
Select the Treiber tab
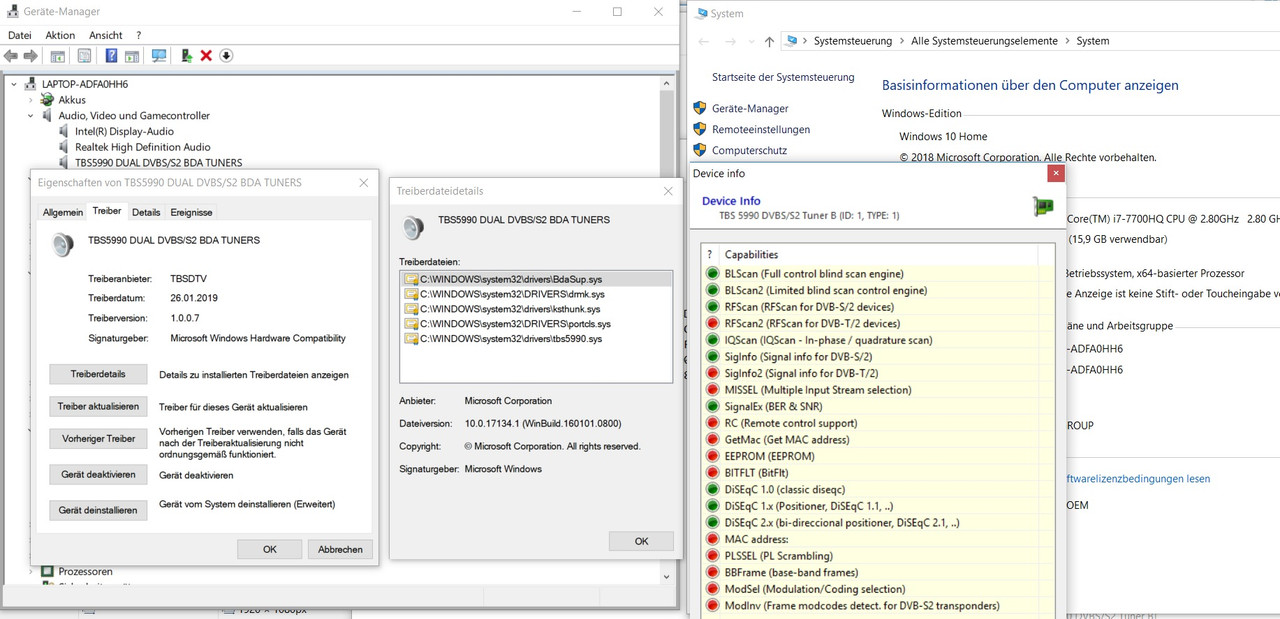click(x=107, y=211)
